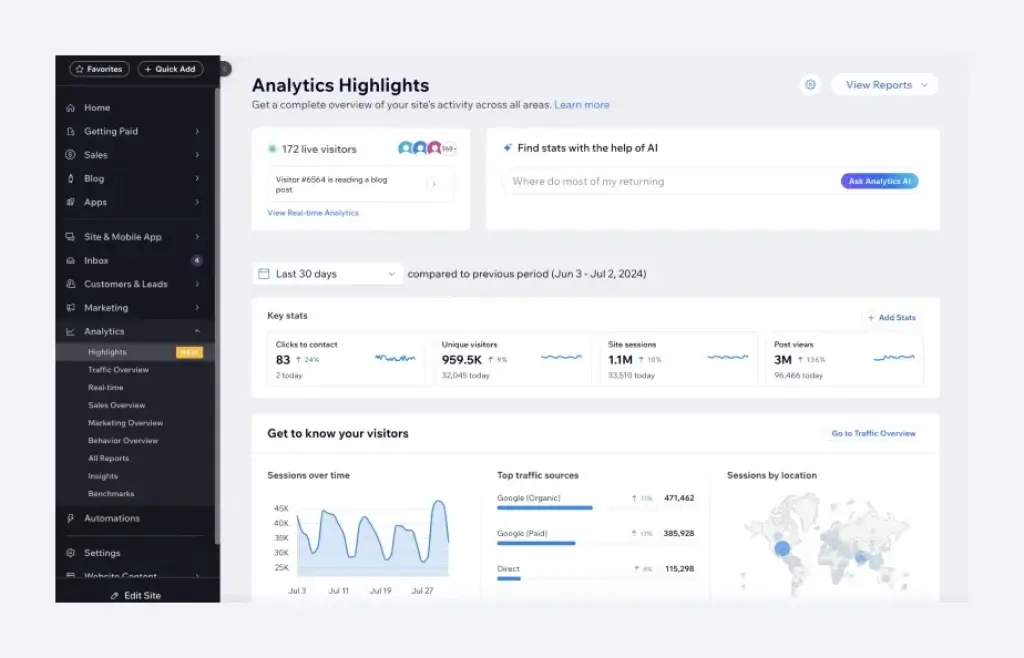
Task: Select Highlights under Analytics
Action: pyautogui.click(x=135, y=352)
